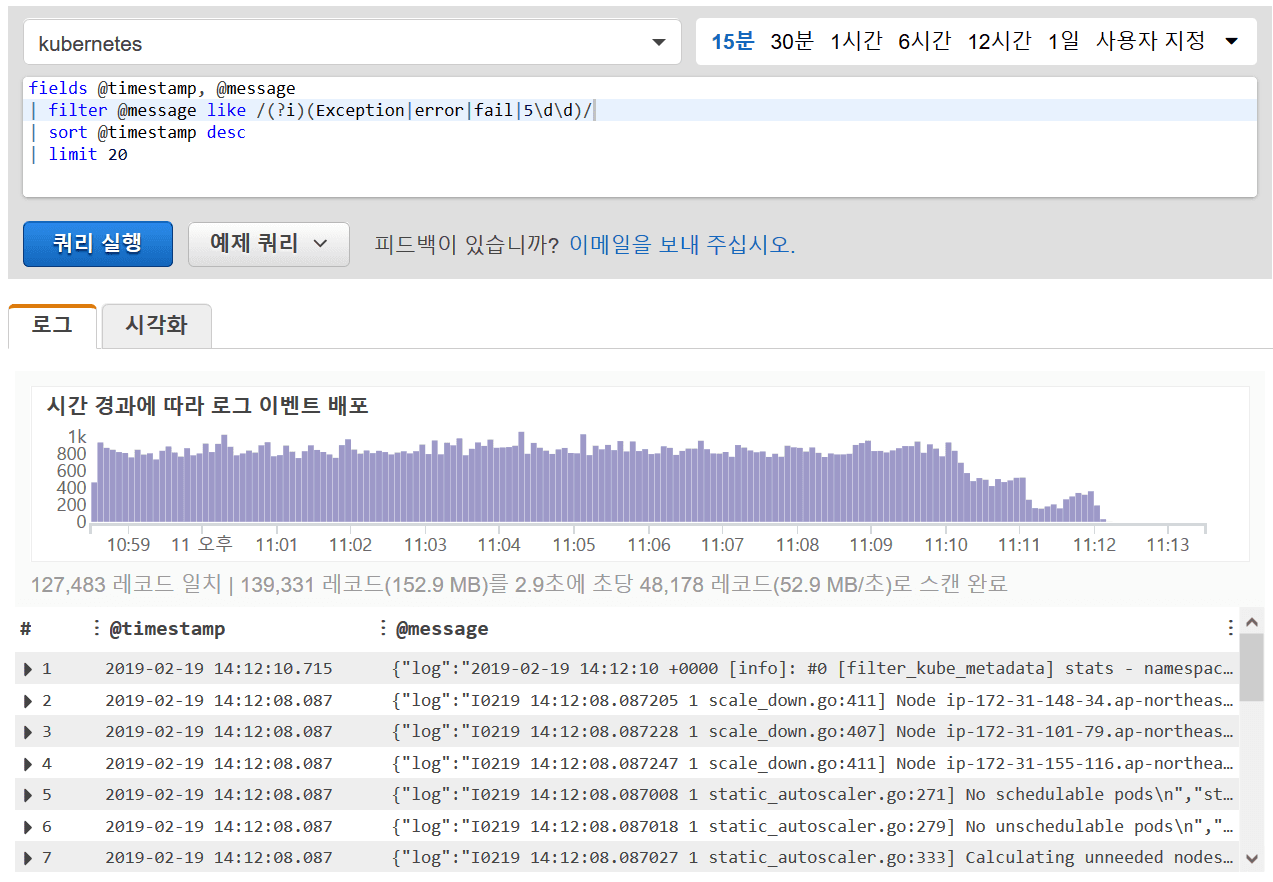Open the kubernetes log group dropdown
Image resolution: width=1273 pixels, height=882 pixels.
[351, 43]
